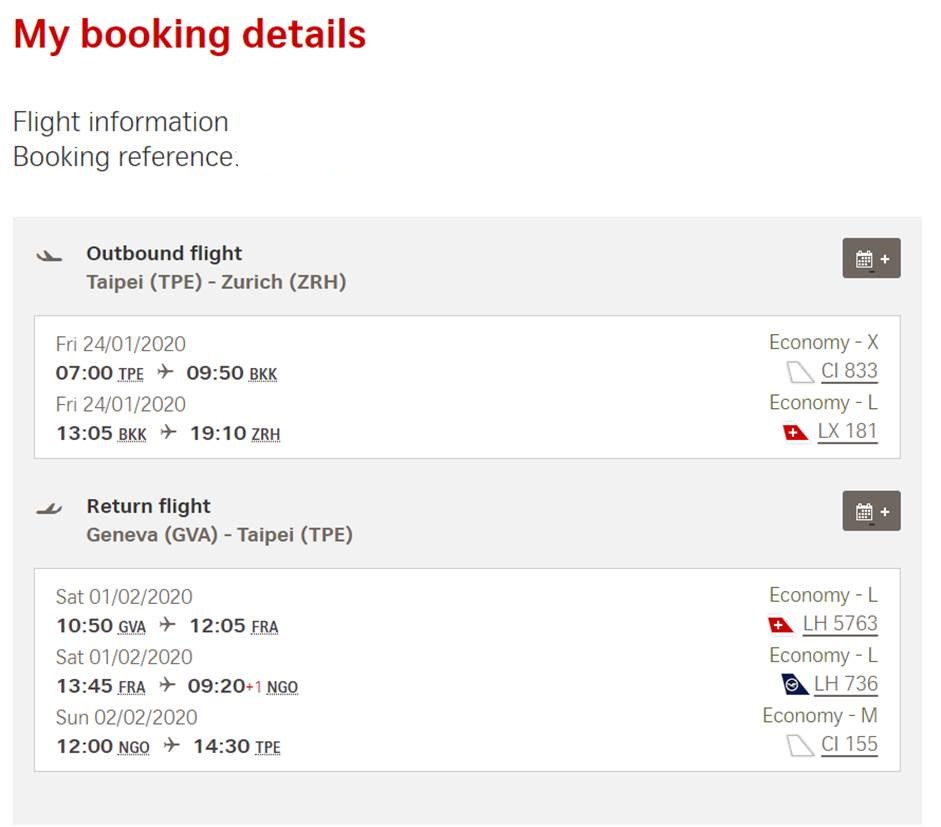Open flight LH 736 details link

[845, 685]
